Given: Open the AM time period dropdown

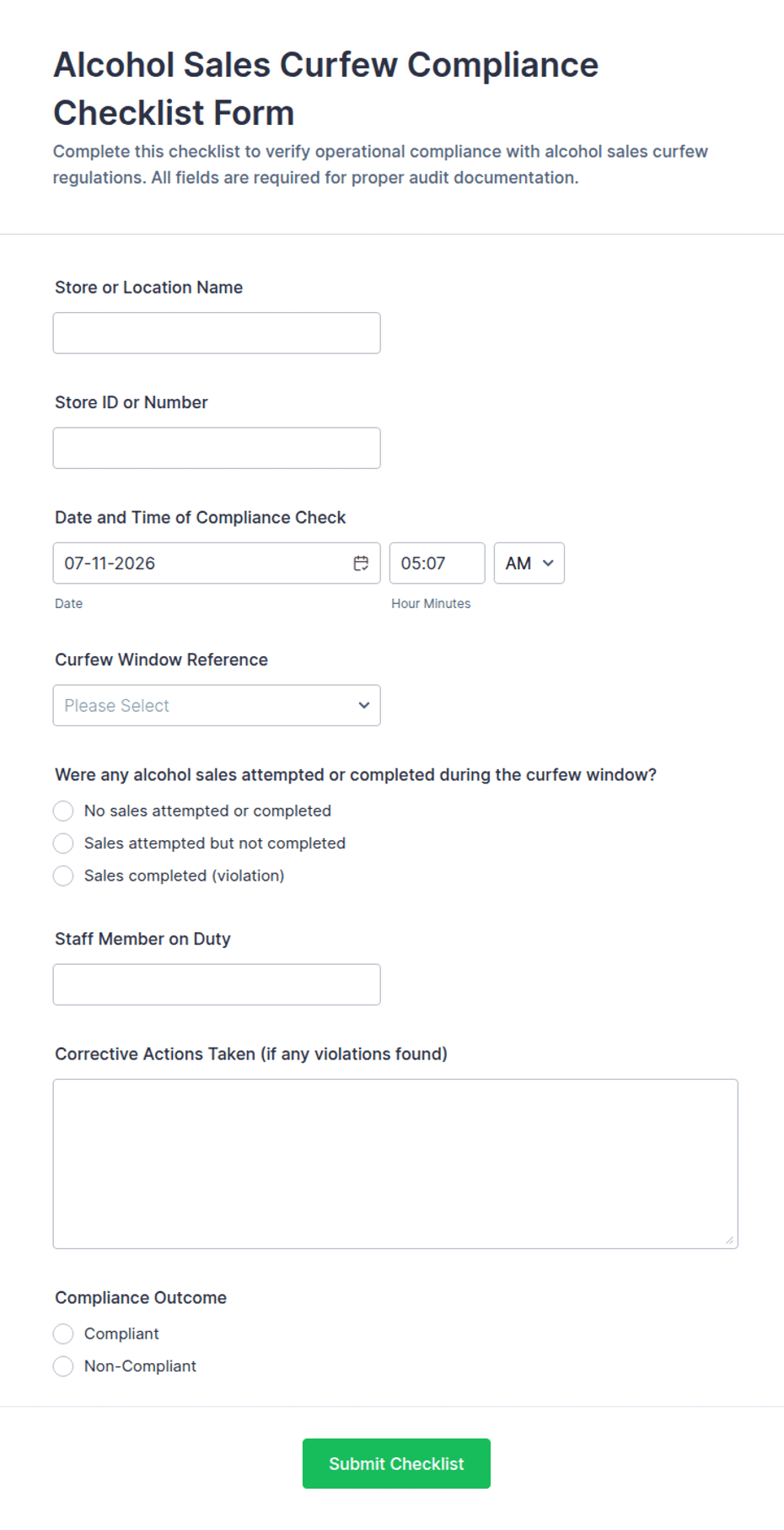Looking at the screenshot, I should (x=529, y=563).
